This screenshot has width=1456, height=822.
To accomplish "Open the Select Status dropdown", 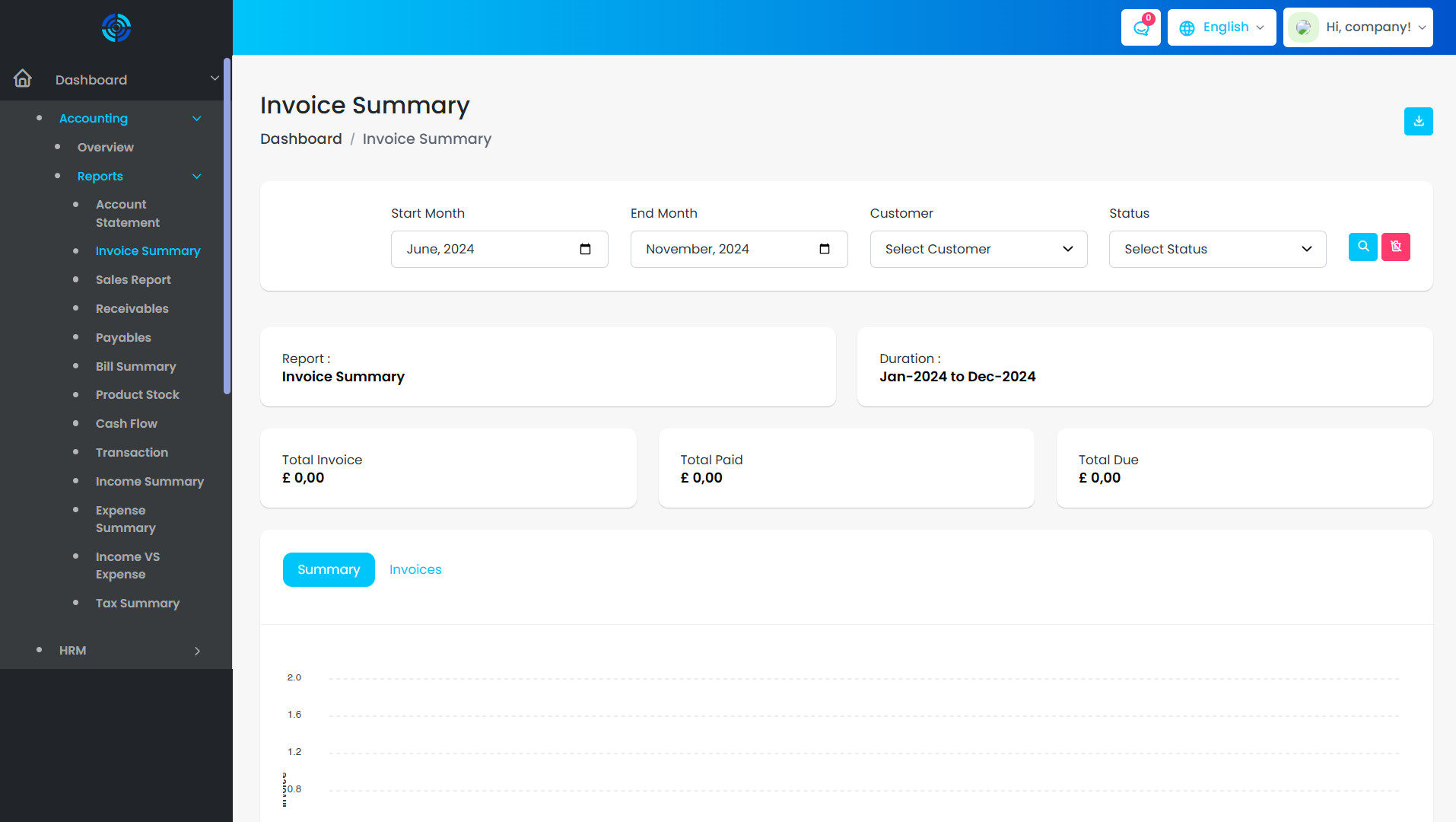I will point(1217,250).
